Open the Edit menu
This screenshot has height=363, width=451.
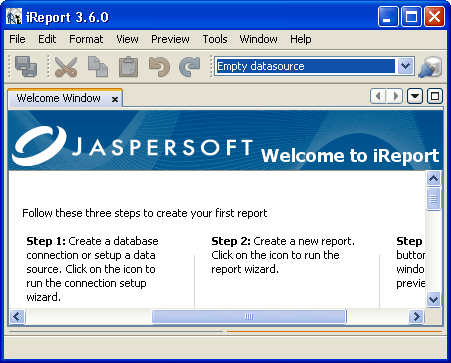click(47, 39)
